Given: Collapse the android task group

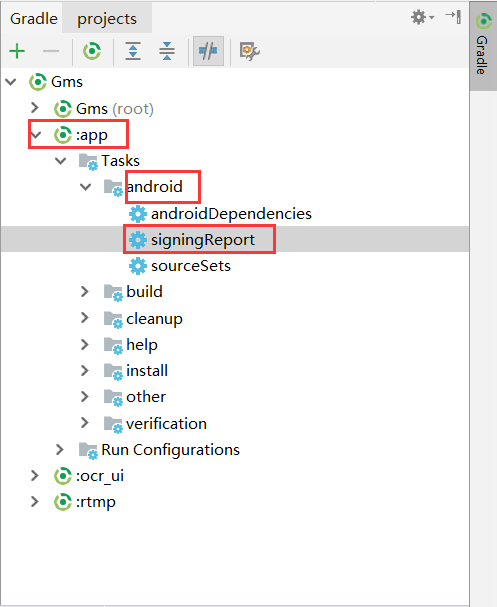Looking at the screenshot, I should (86, 187).
